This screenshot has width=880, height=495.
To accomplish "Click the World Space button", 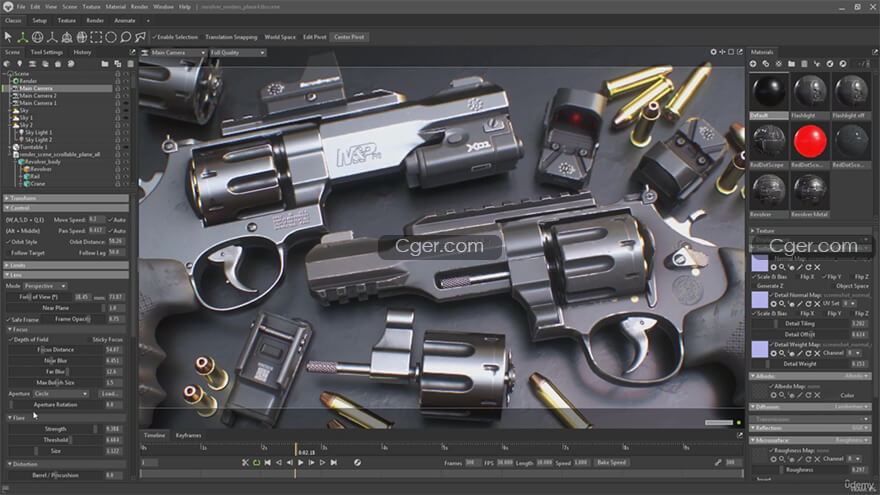I will [280, 37].
